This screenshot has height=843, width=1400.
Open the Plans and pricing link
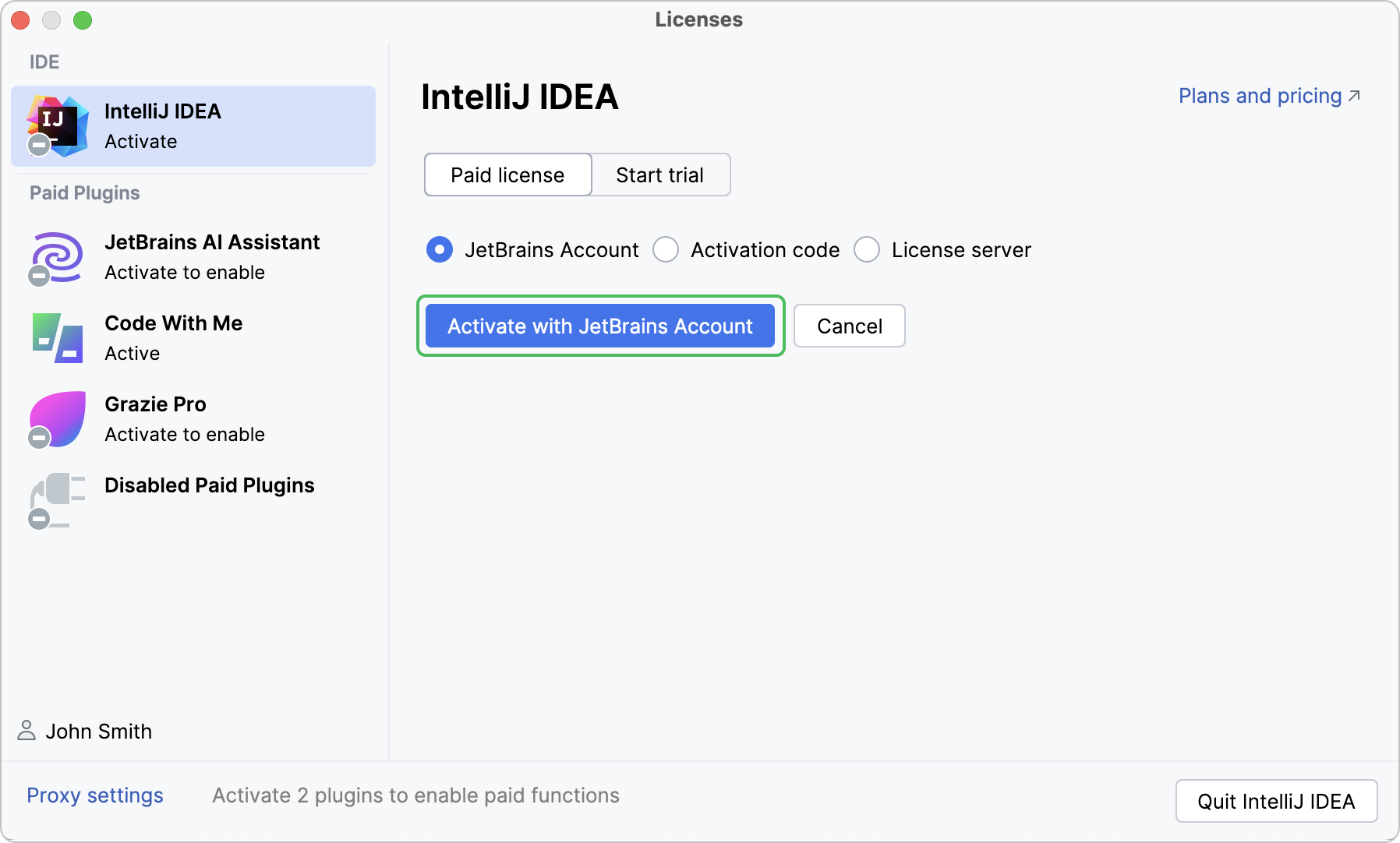point(1260,96)
